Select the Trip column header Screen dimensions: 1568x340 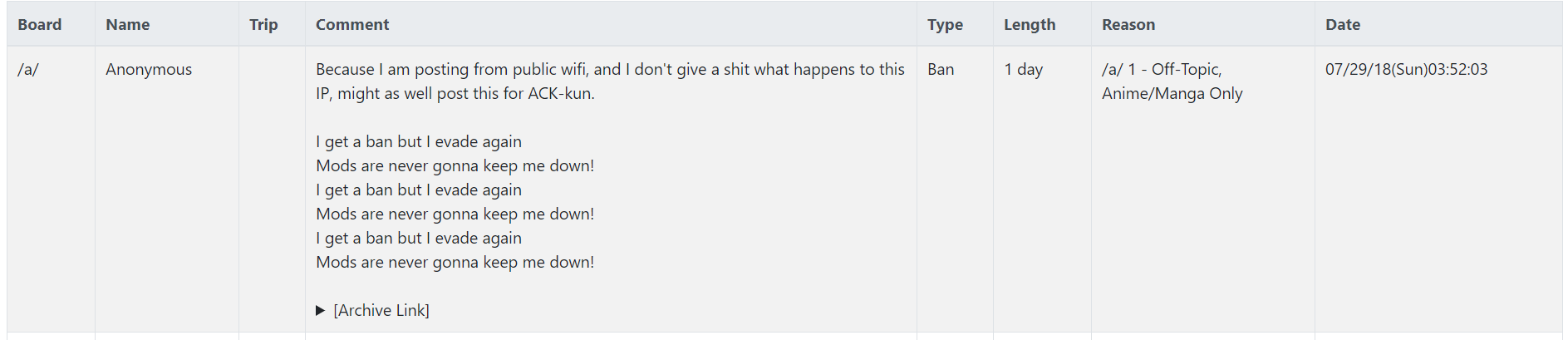(x=263, y=24)
